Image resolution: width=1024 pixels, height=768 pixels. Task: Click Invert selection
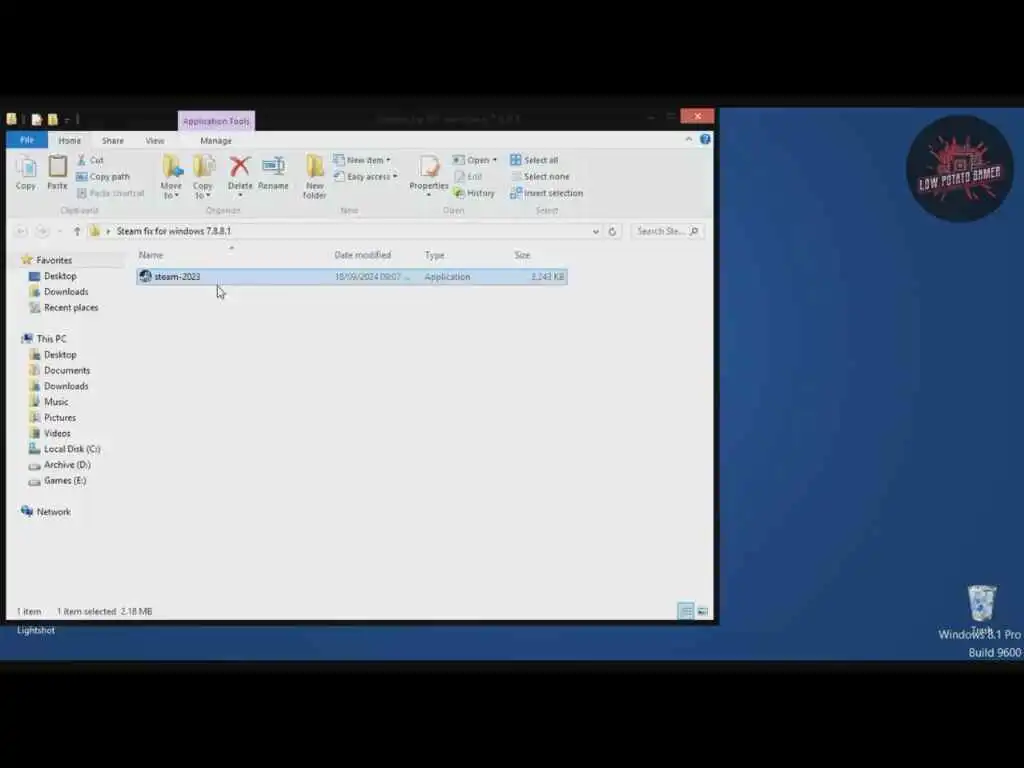(547, 193)
